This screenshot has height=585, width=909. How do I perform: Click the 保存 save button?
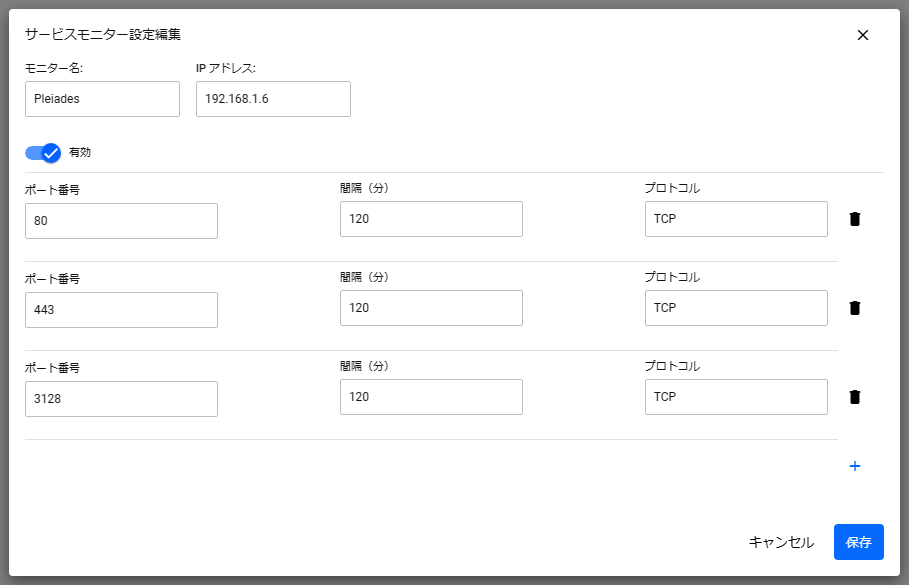click(858, 542)
